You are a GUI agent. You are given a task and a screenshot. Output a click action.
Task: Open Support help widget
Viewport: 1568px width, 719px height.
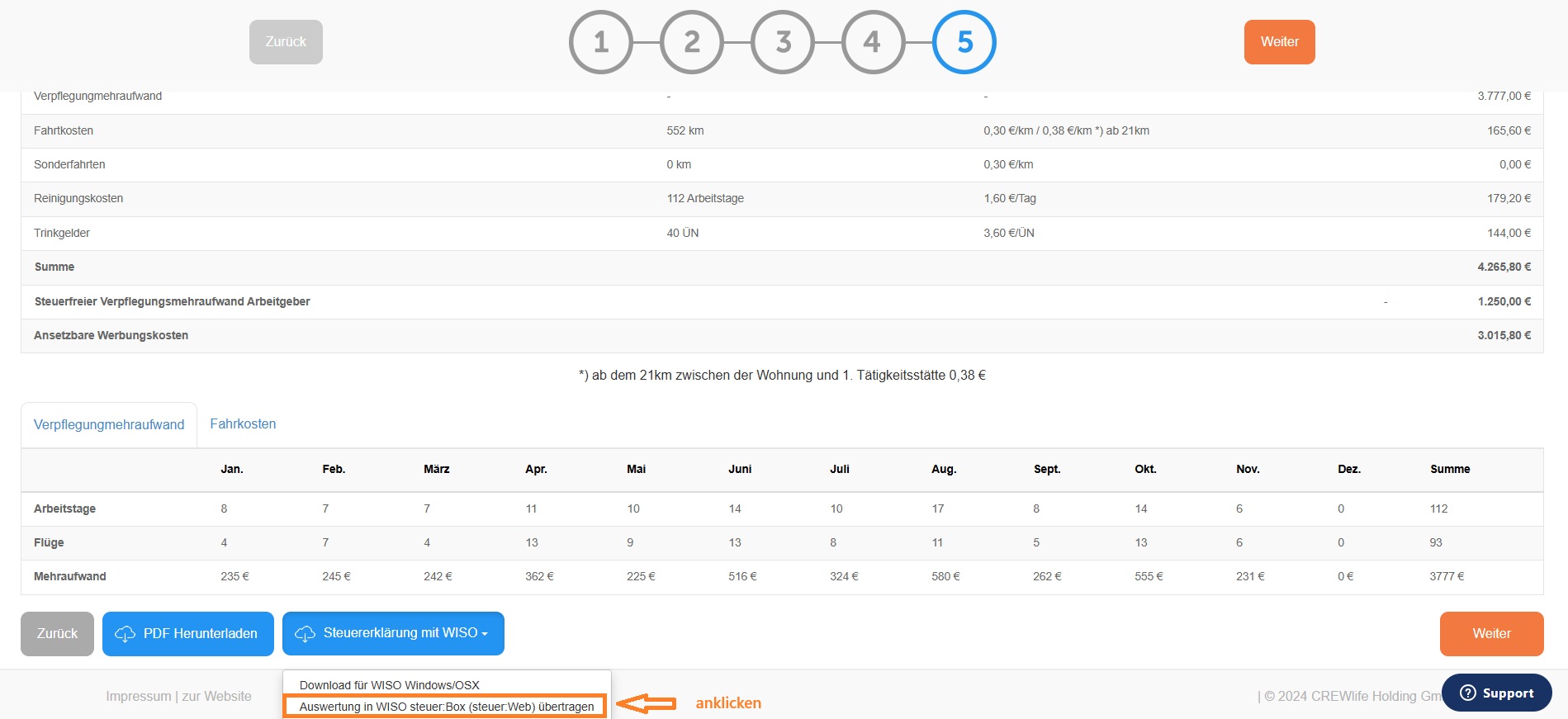click(1496, 693)
